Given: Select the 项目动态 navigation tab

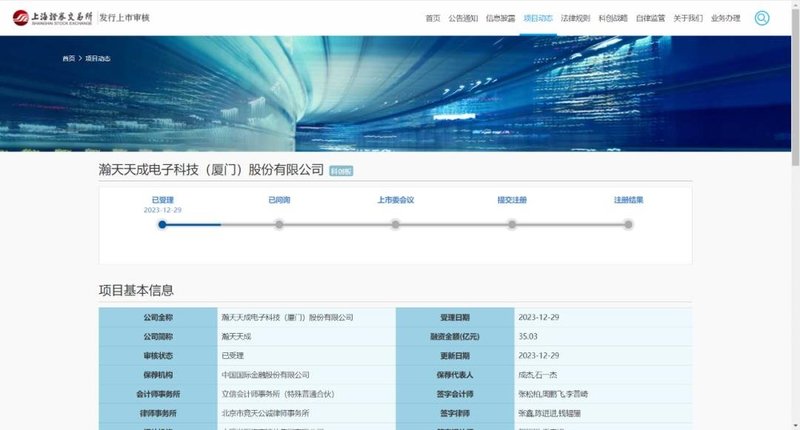Looking at the screenshot, I should click(538, 18).
